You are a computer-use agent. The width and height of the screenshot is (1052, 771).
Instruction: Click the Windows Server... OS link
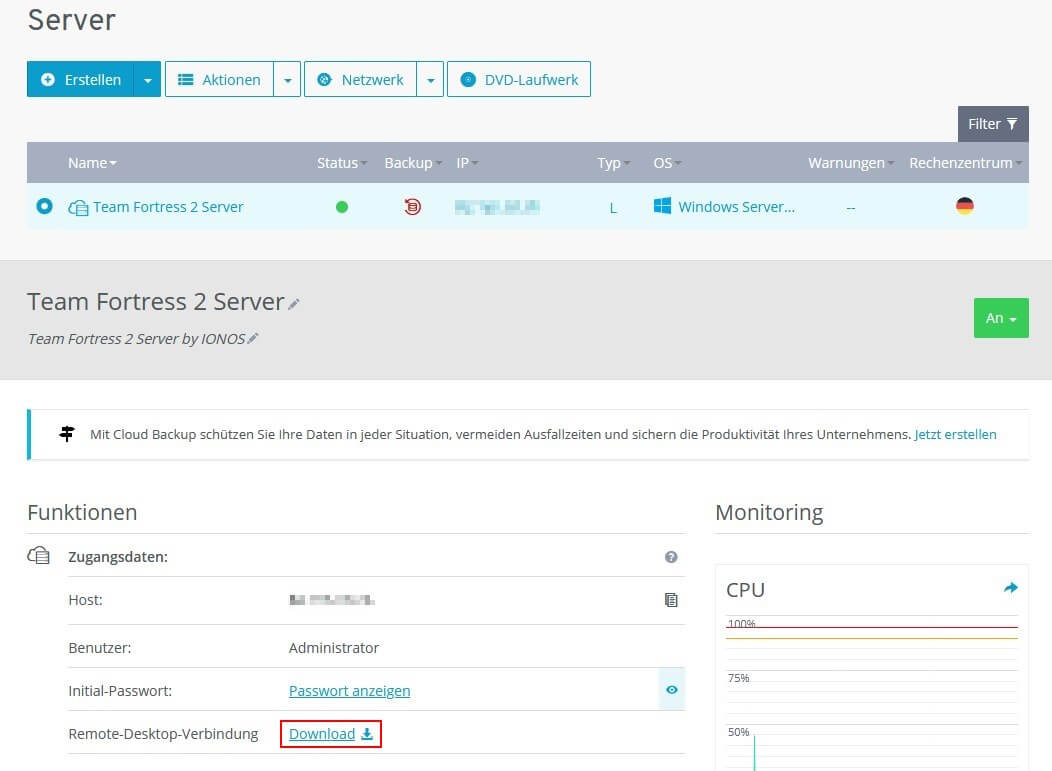pyautogui.click(x=736, y=207)
